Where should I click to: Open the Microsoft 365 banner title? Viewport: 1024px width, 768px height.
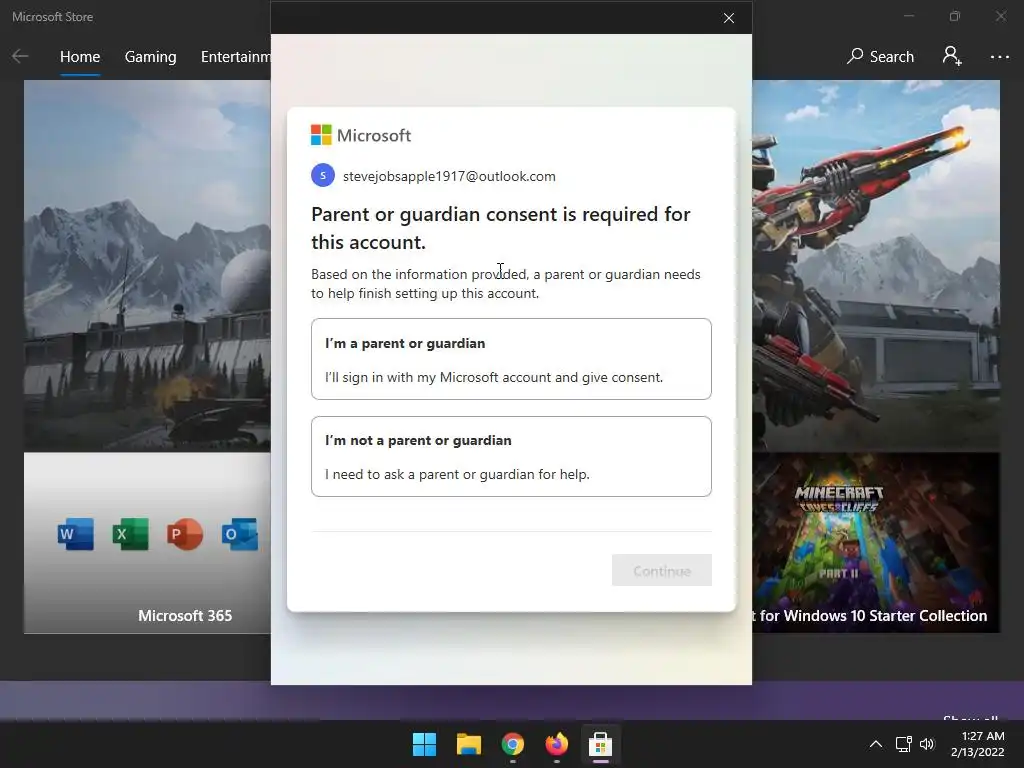(185, 616)
